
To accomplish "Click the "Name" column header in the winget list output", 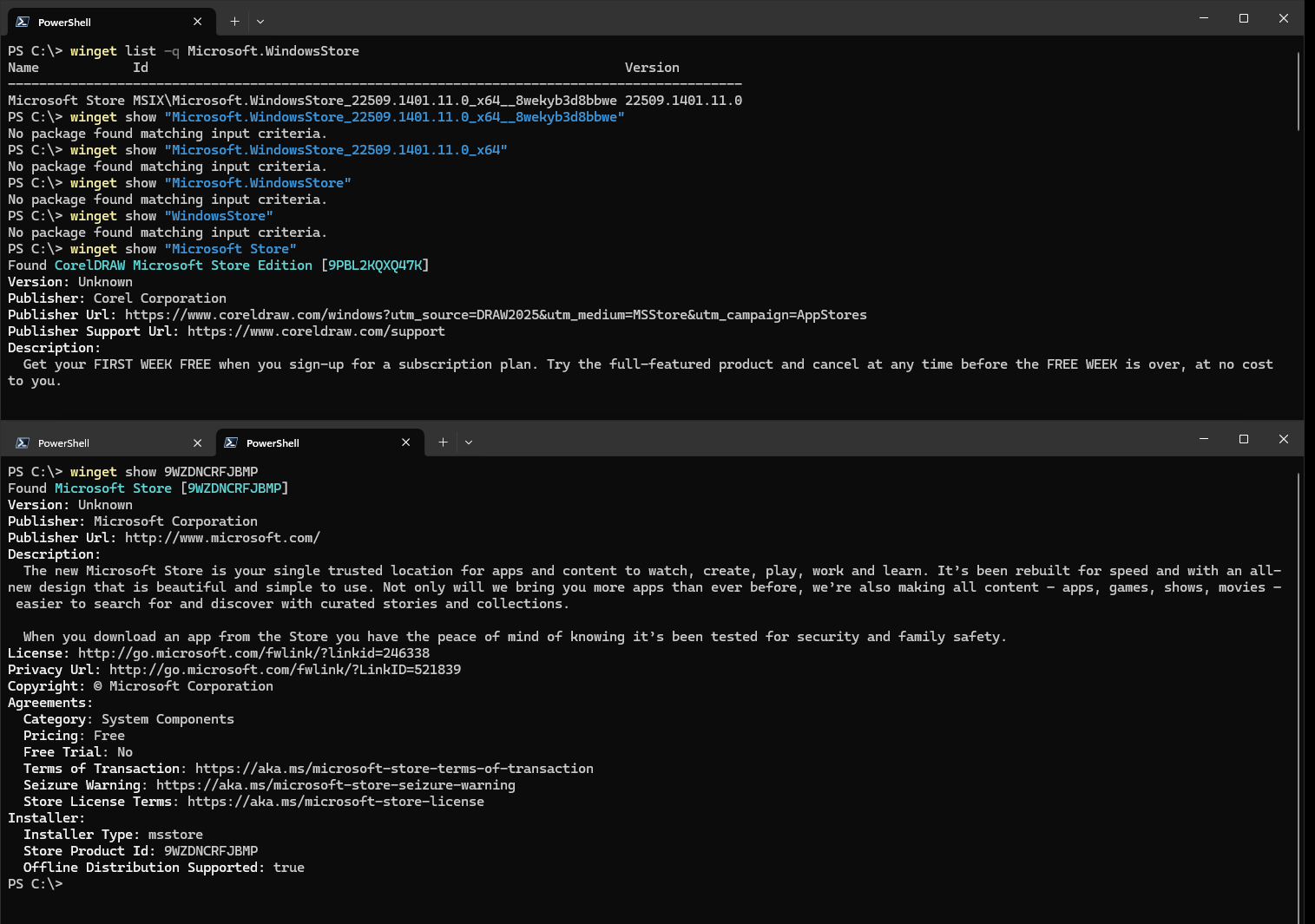I will pyautogui.click(x=23, y=68).
